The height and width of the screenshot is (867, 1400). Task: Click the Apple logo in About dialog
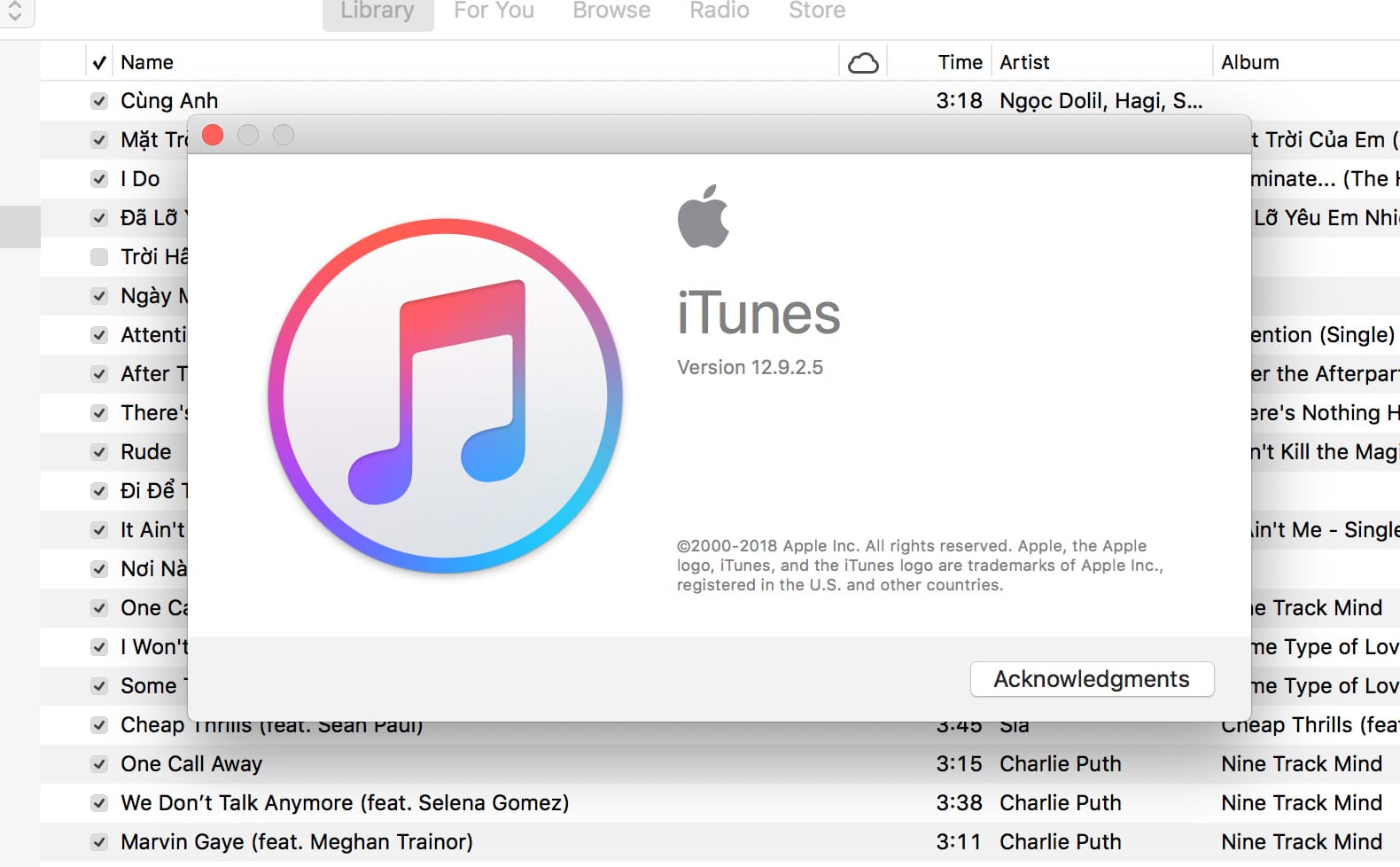[x=704, y=216]
